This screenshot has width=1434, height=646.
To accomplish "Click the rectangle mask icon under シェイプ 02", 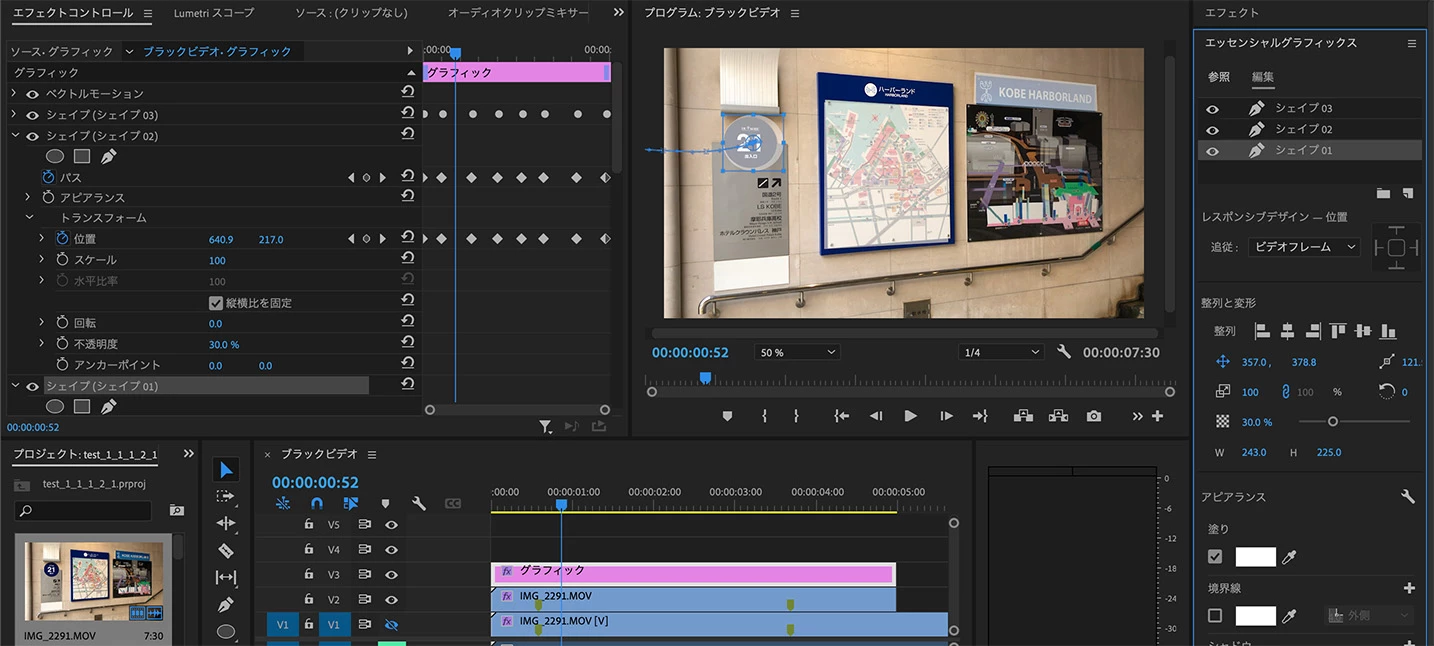I will pos(82,156).
